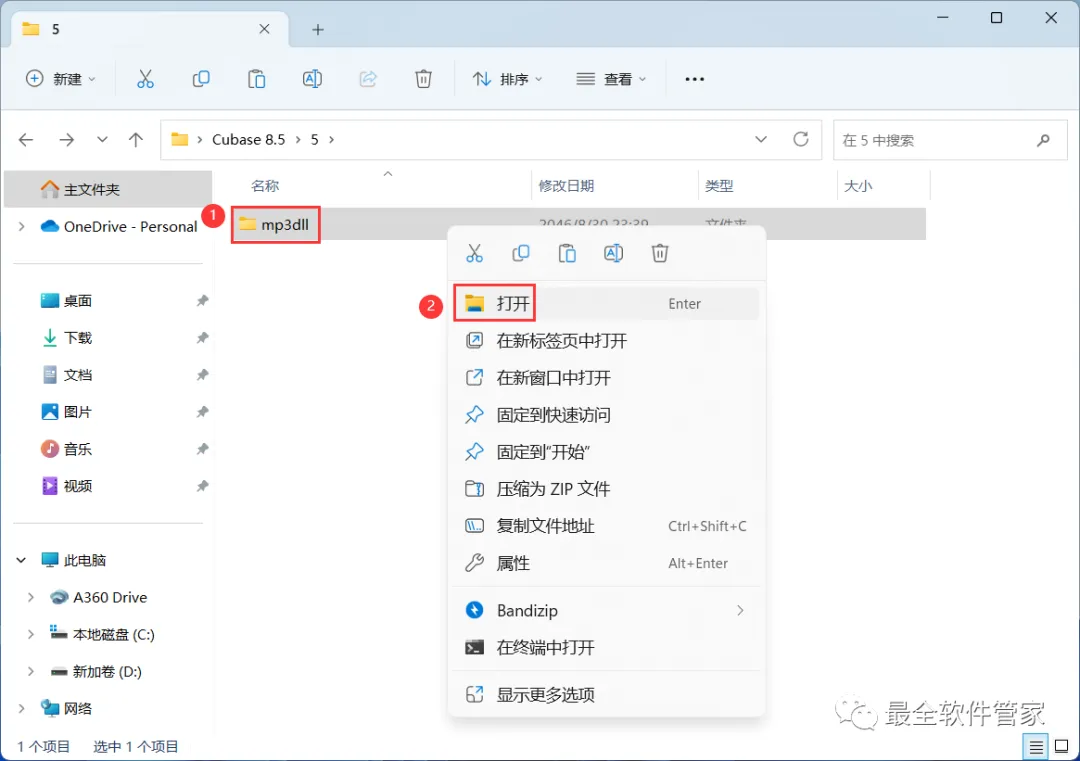Open 音乐 in quick access

78,450
